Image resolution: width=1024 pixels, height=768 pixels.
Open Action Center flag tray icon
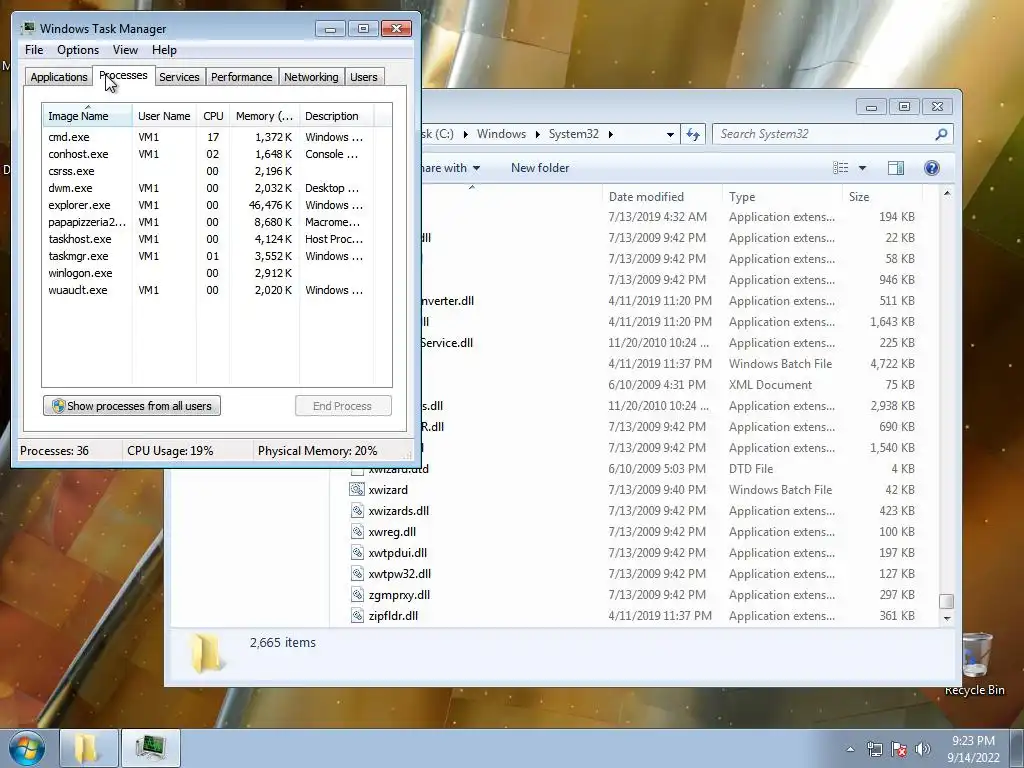pos(899,749)
